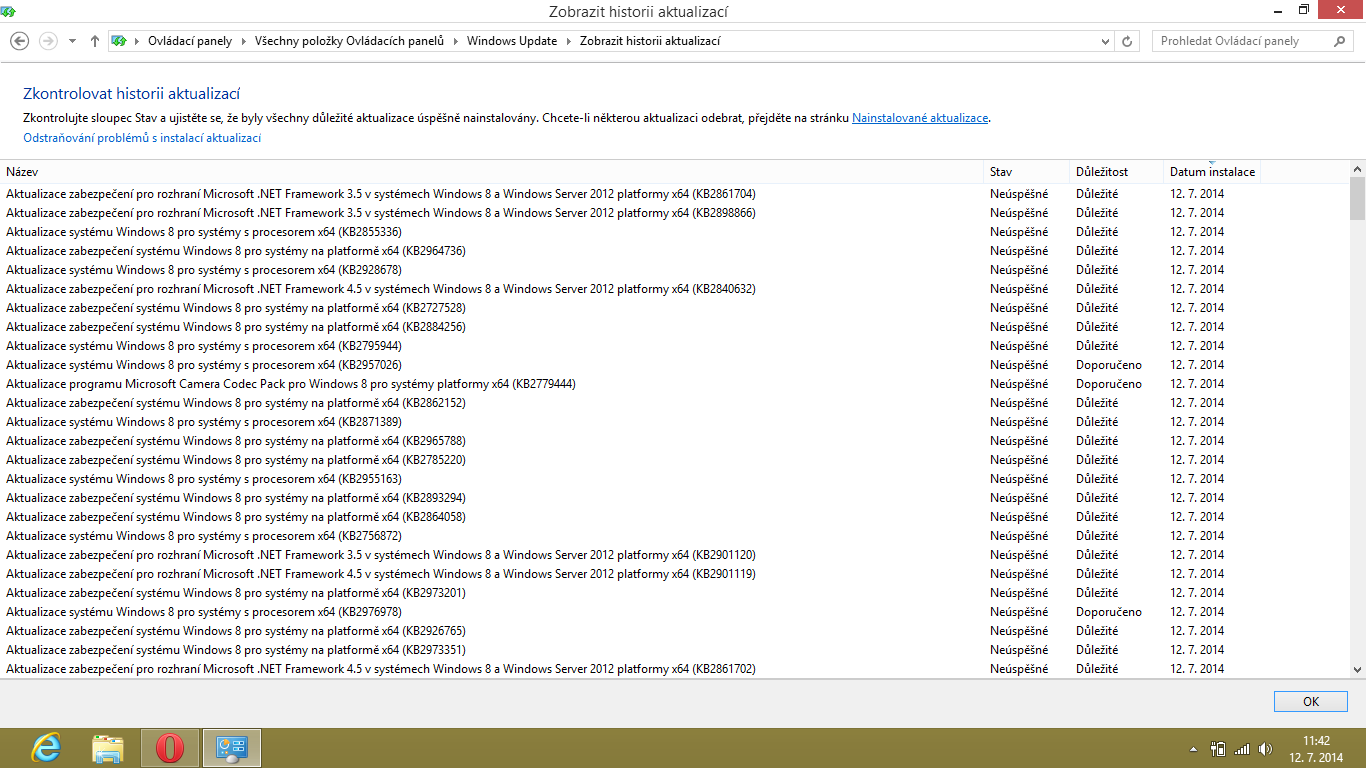Go back with the back arrow button
1366x768 pixels.
pos(19,41)
